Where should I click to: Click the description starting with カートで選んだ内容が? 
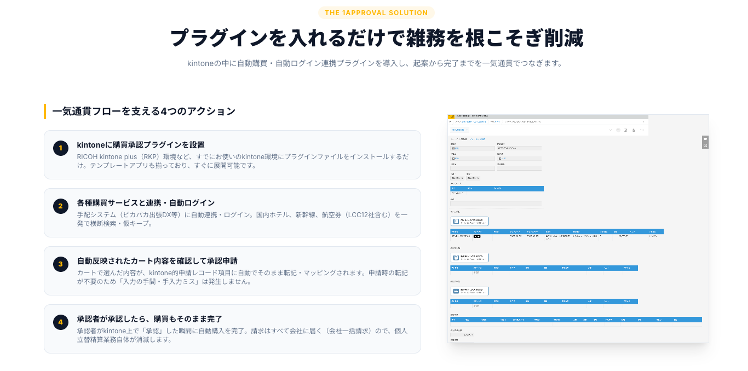(x=243, y=278)
